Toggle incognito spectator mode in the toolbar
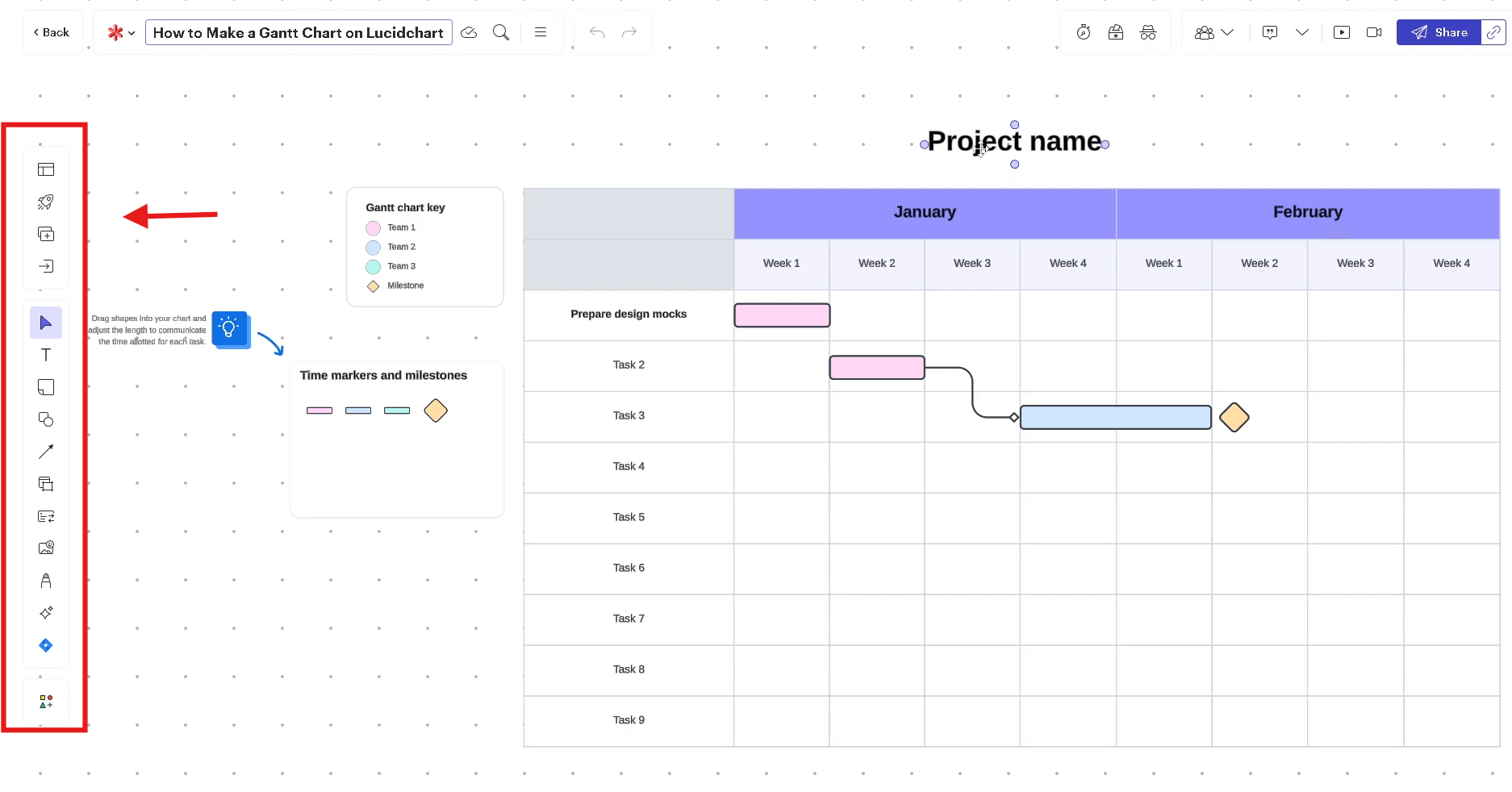Image resolution: width=1512 pixels, height=792 pixels. (x=1148, y=32)
